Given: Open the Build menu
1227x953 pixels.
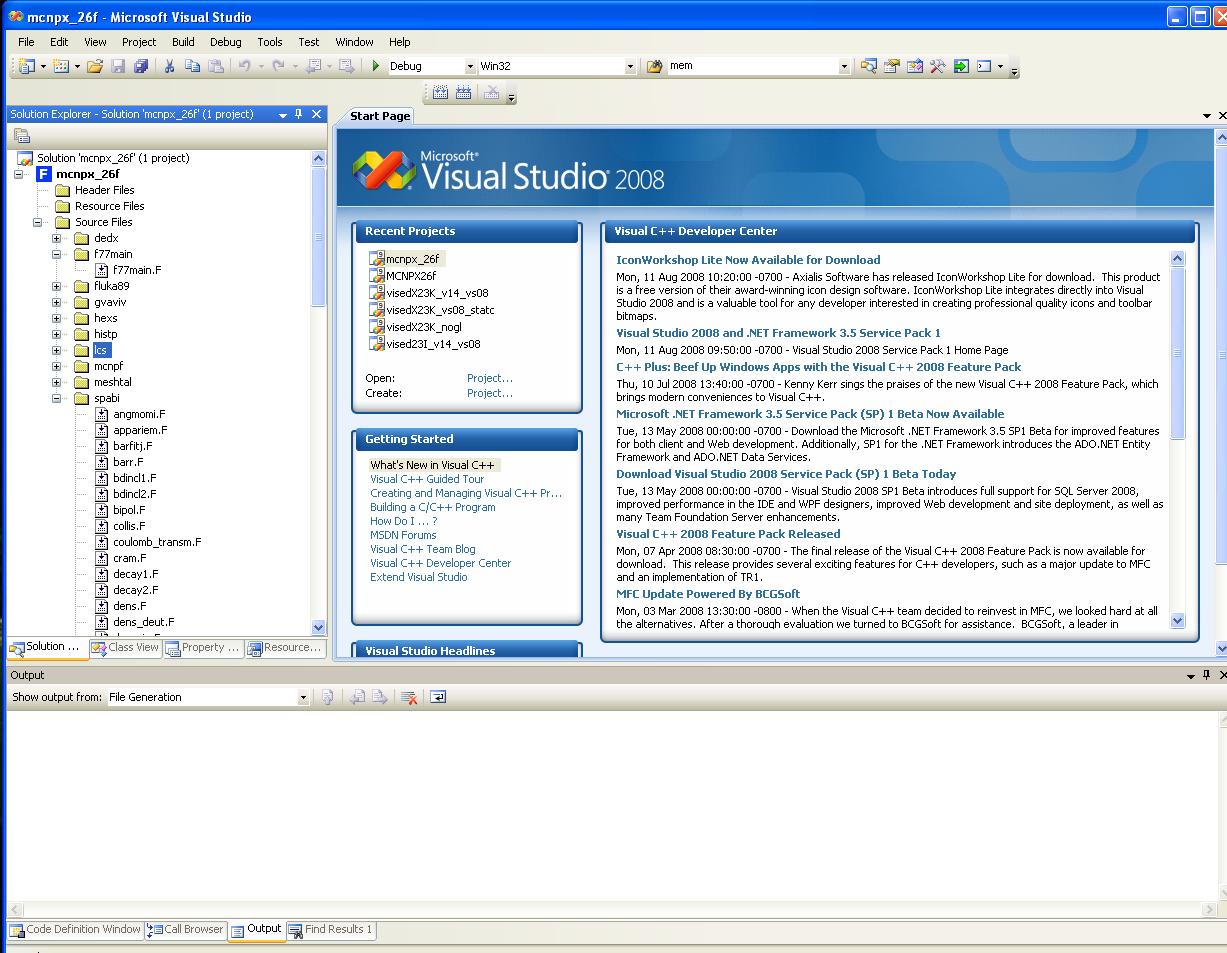Looking at the screenshot, I should [x=183, y=42].
